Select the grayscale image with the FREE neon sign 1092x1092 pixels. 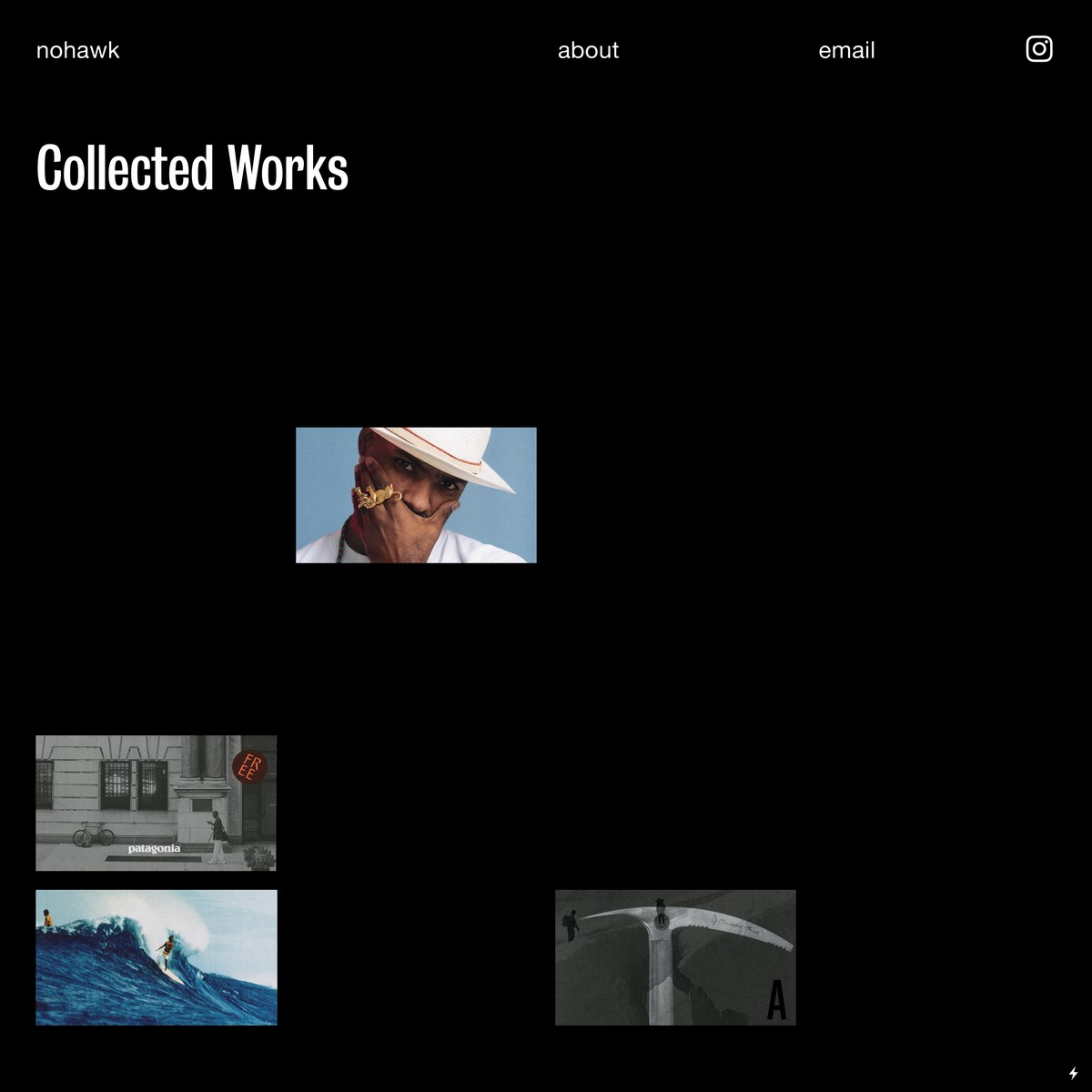point(155,803)
